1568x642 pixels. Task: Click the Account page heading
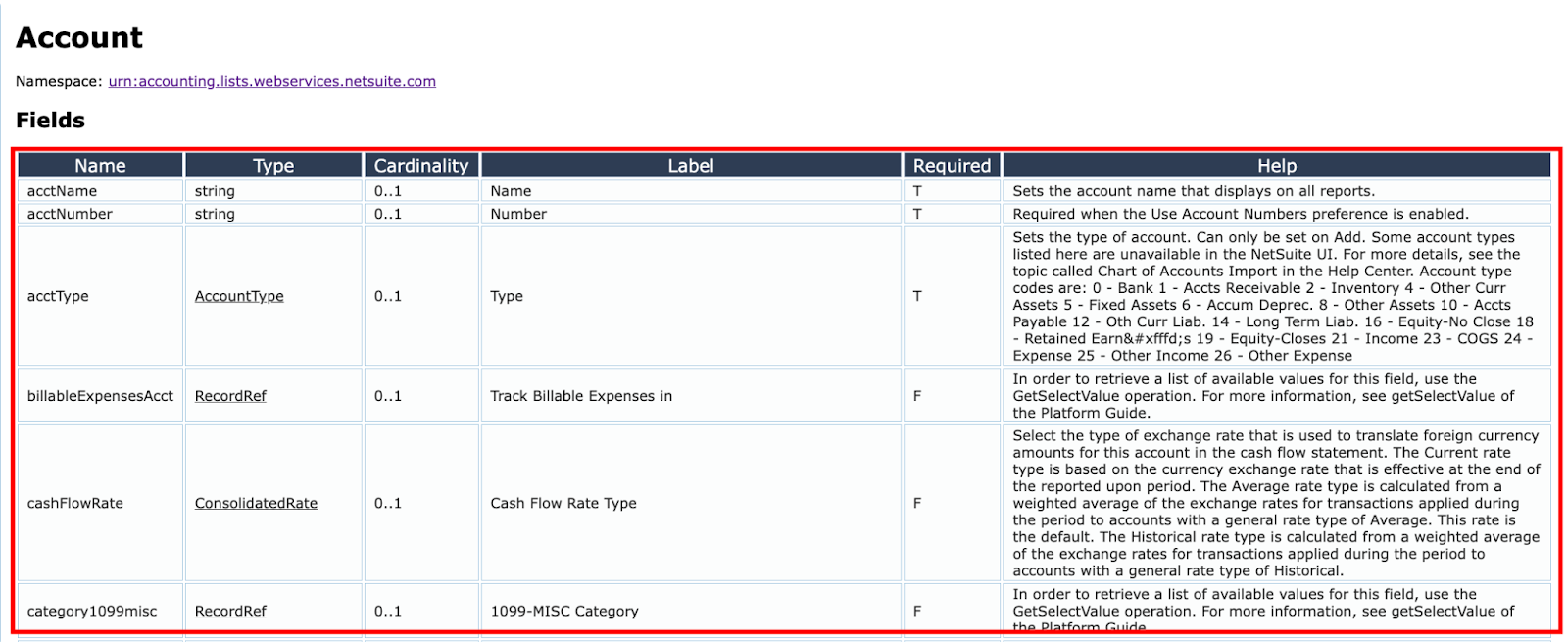[79, 37]
